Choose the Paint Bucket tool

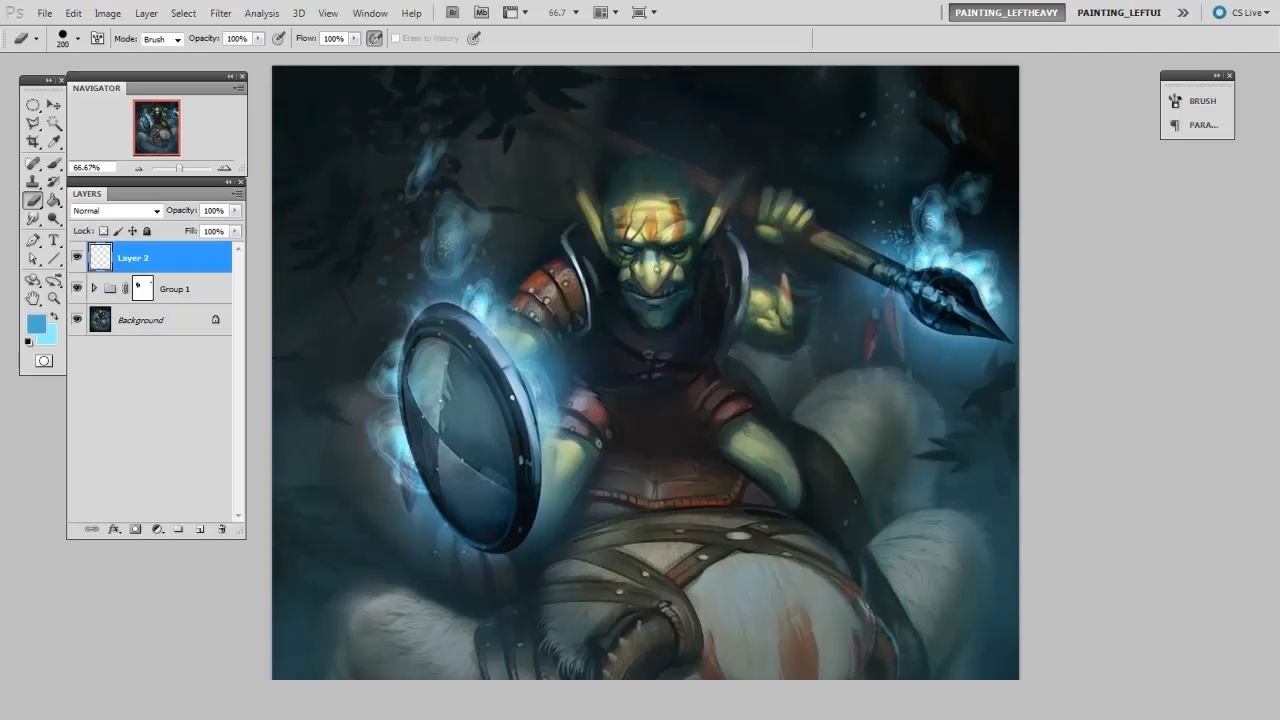point(54,200)
